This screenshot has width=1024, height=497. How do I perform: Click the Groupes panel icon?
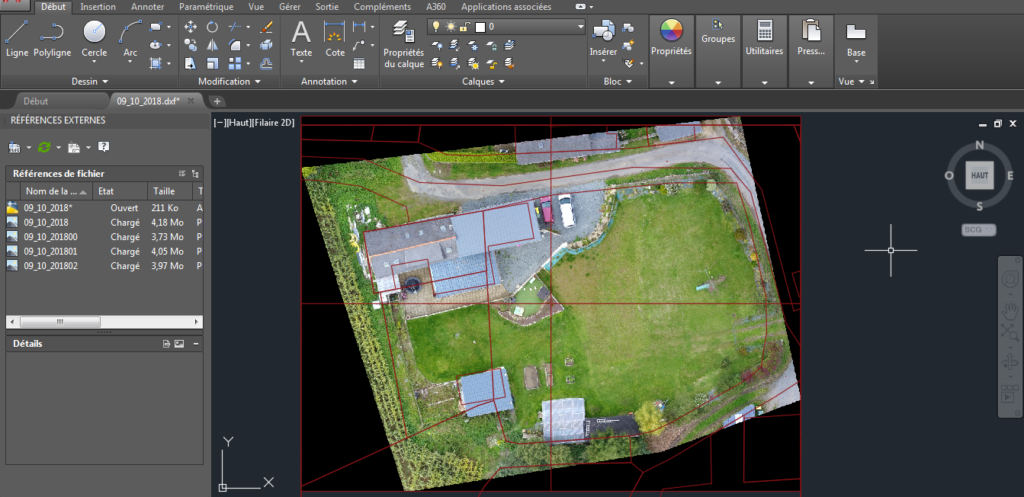(x=718, y=25)
